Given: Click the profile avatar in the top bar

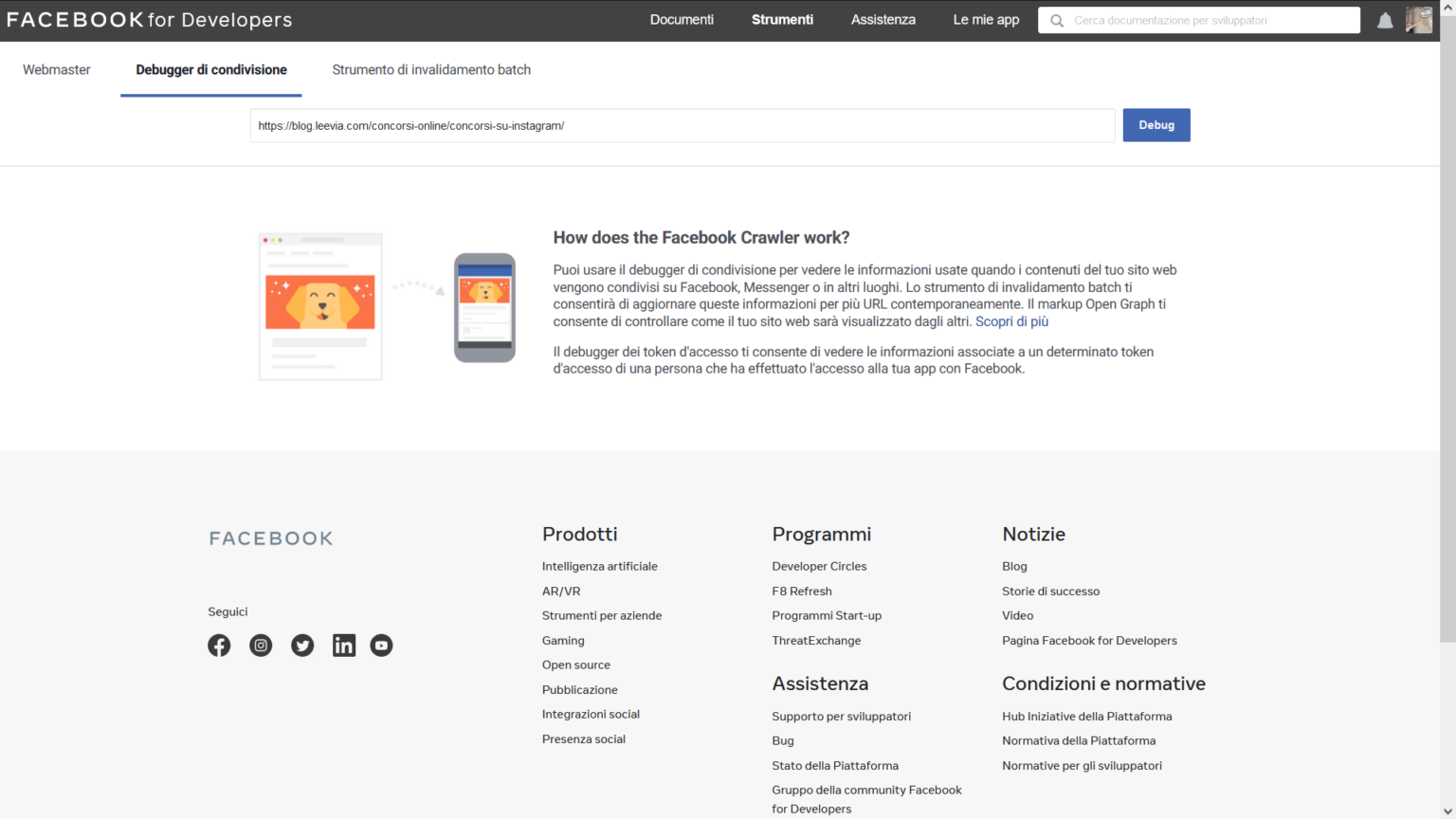Looking at the screenshot, I should [x=1419, y=19].
